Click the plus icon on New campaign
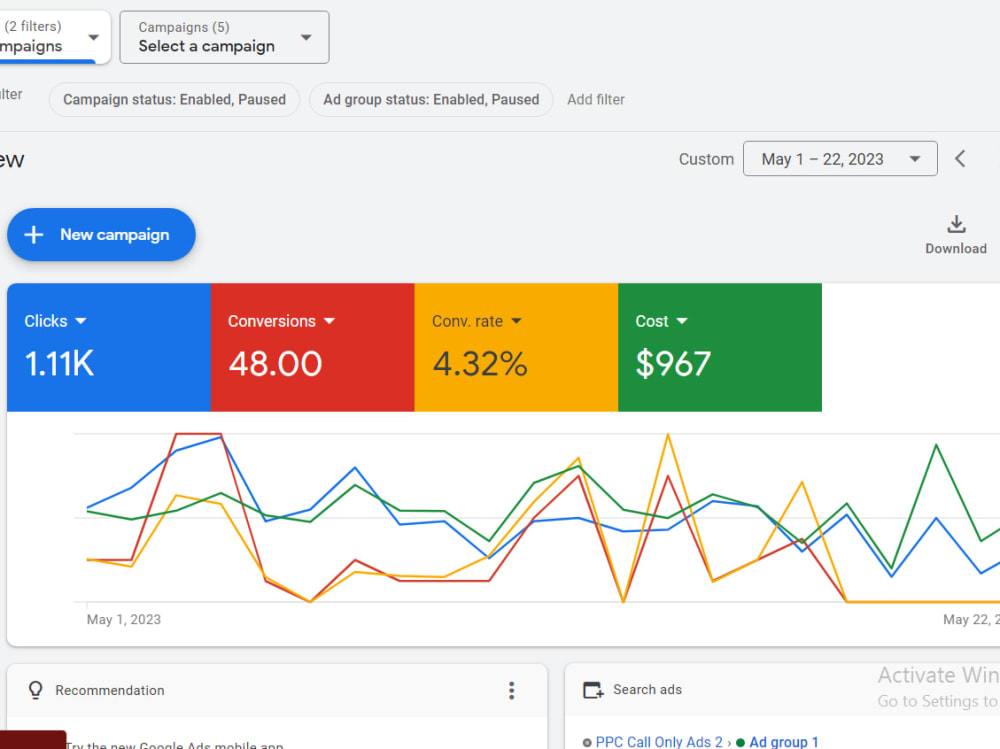1000x749 pixels. (x=33, y=235)
